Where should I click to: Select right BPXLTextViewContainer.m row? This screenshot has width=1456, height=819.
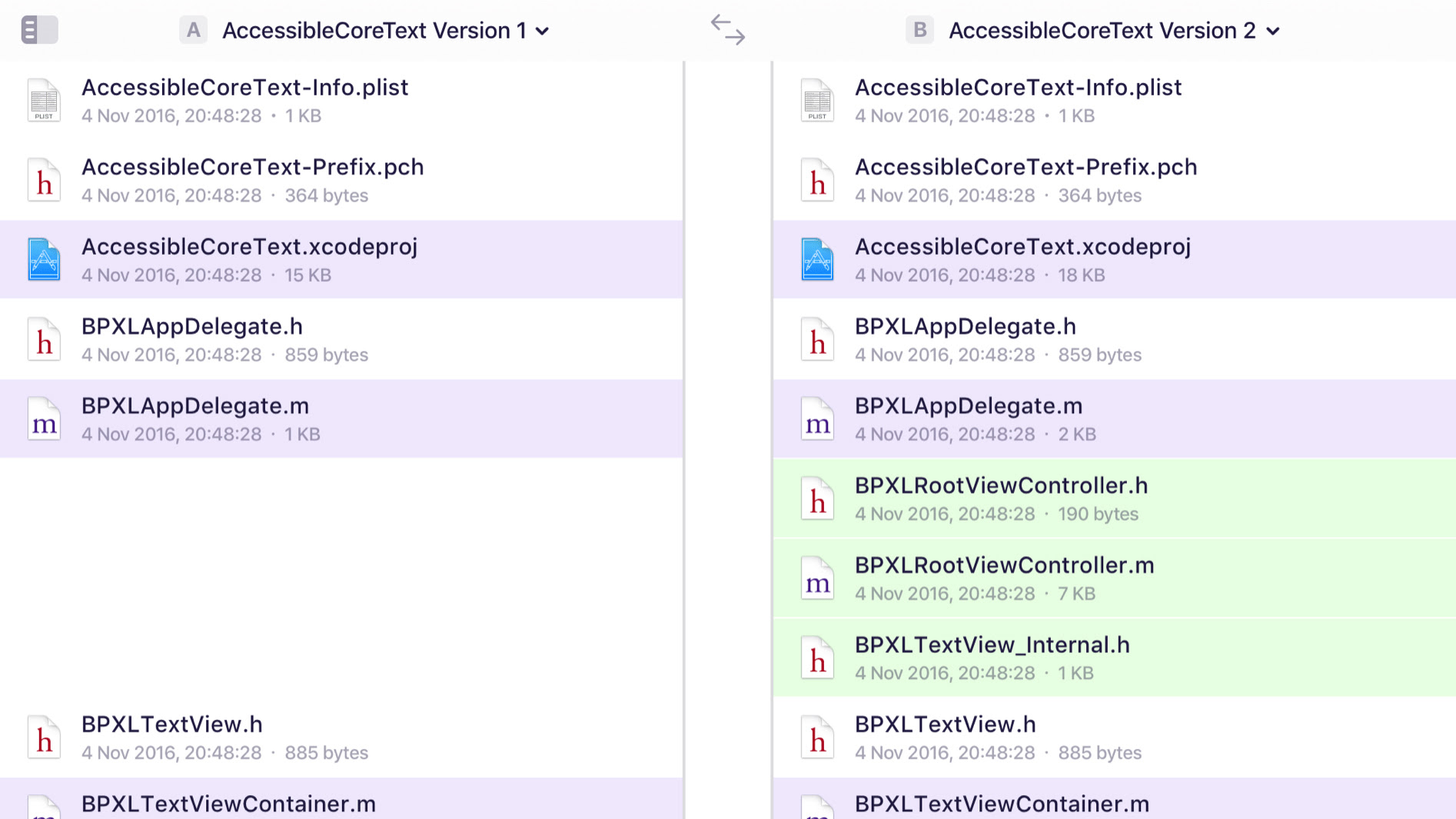[x=1114, y=801]
